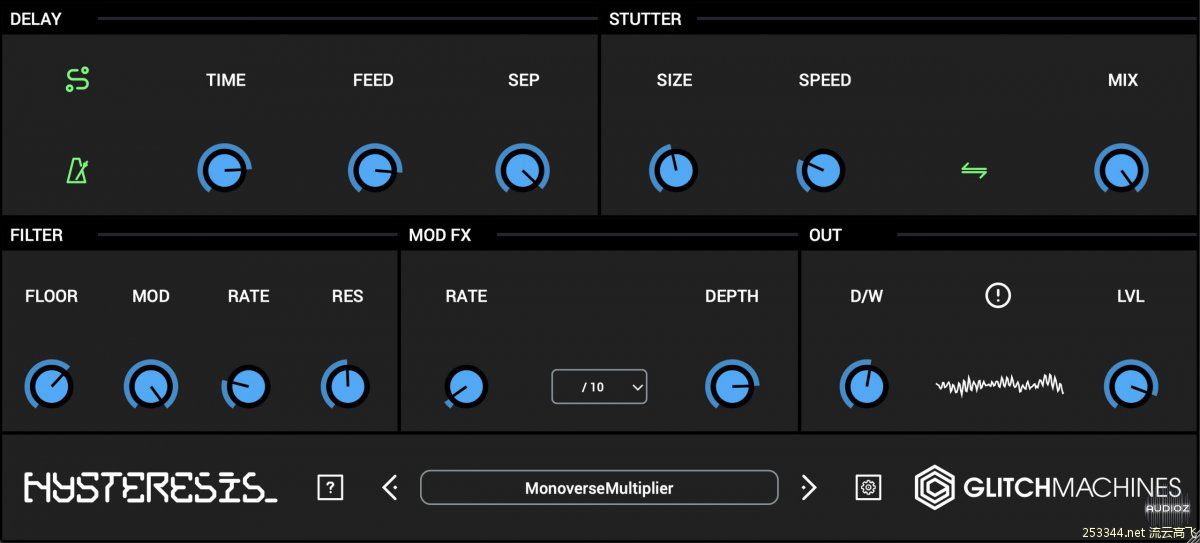The image size is (1200, 543).
Task: Click the filter FLOOR knob
Action: pos(50,386)
